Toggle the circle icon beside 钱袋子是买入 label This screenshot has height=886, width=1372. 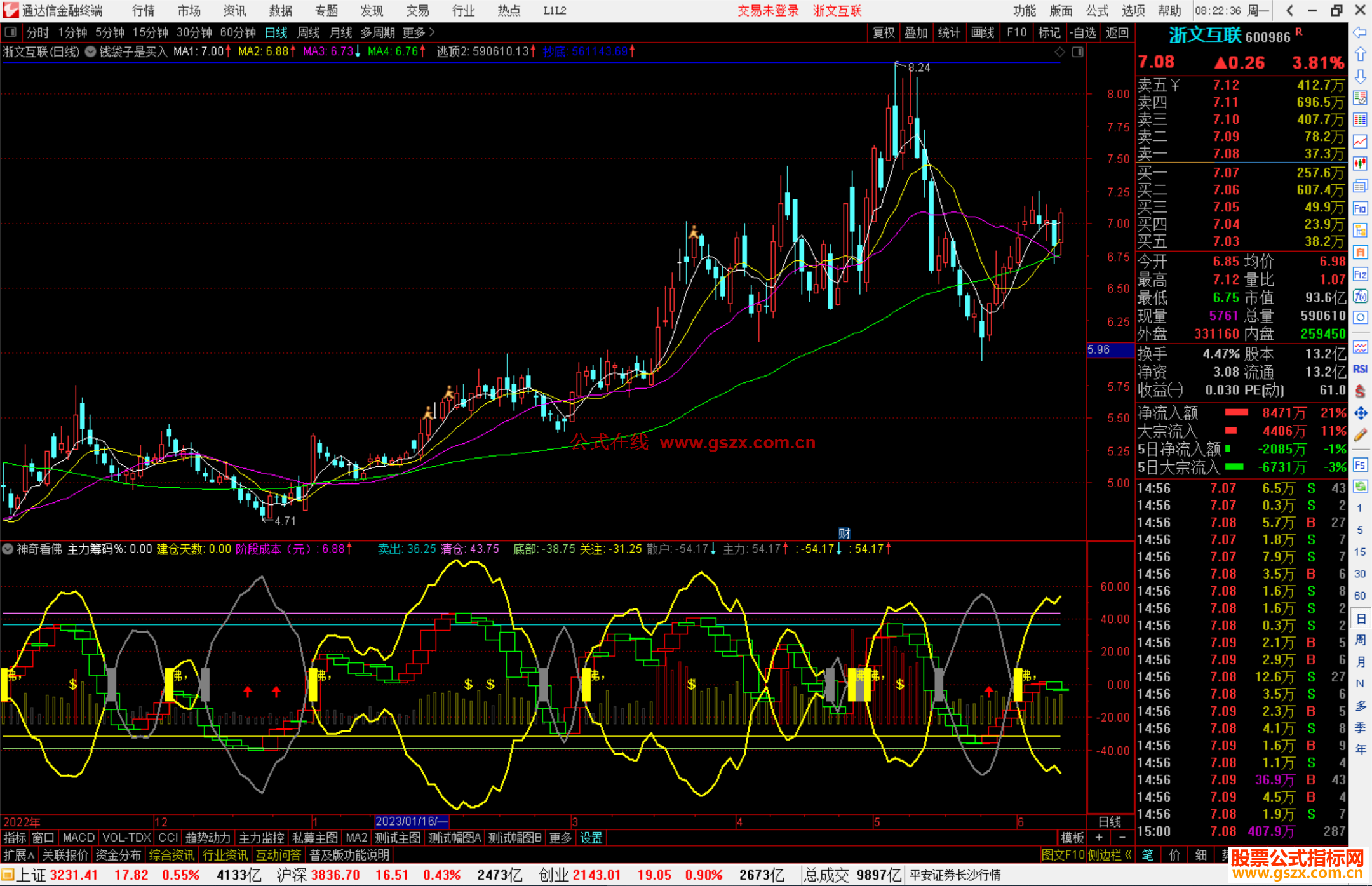pyautogui.click(x=91, y=51)
